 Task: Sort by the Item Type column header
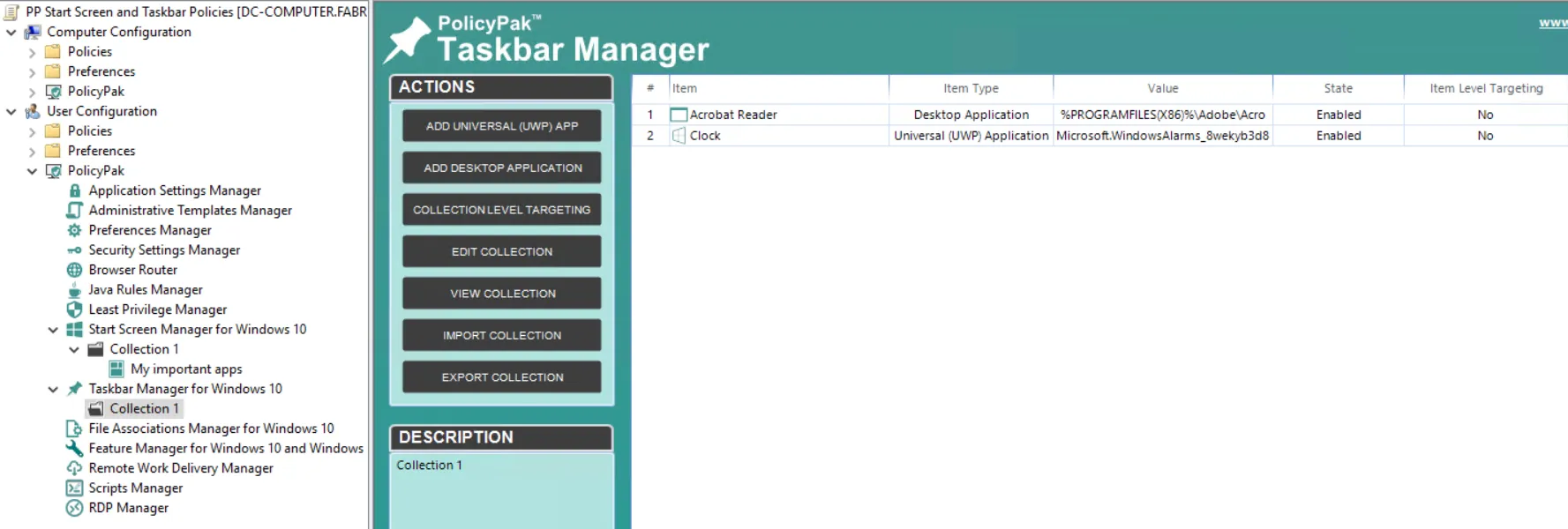click(x=971, y=88)
